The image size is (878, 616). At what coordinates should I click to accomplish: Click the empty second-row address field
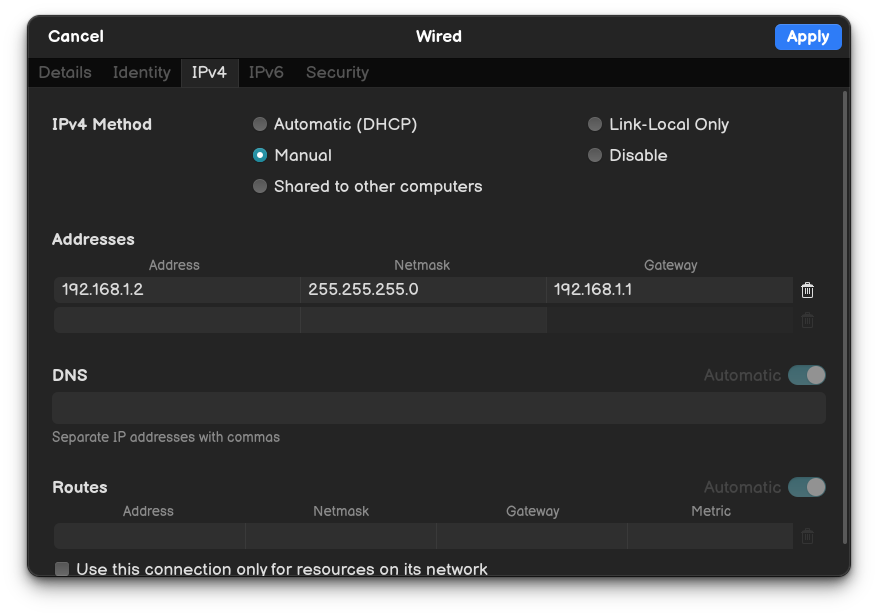pyautogui.click(x=177, y=320)
